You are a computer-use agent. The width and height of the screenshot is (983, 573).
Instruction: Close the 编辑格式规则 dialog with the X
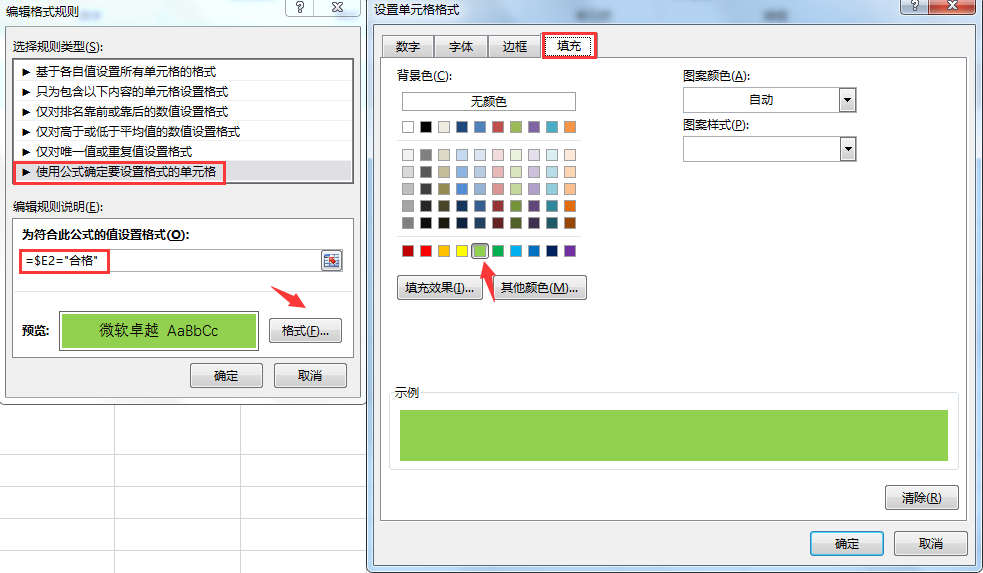coord(337,7)
